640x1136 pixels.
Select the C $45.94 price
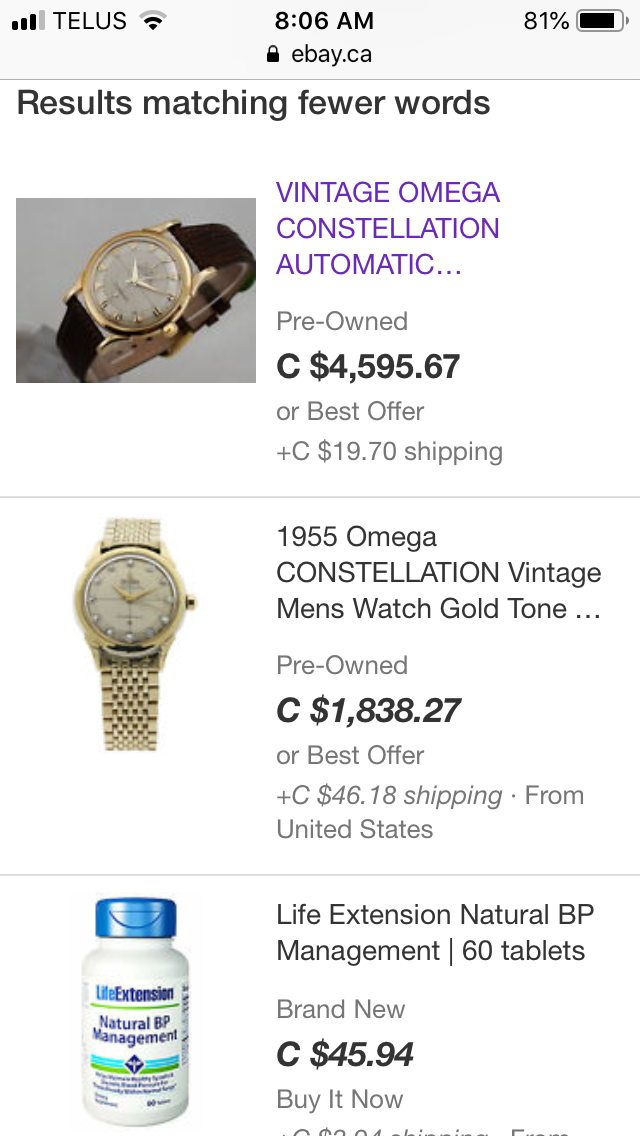pyautogui.click(x=345, y=1054)
